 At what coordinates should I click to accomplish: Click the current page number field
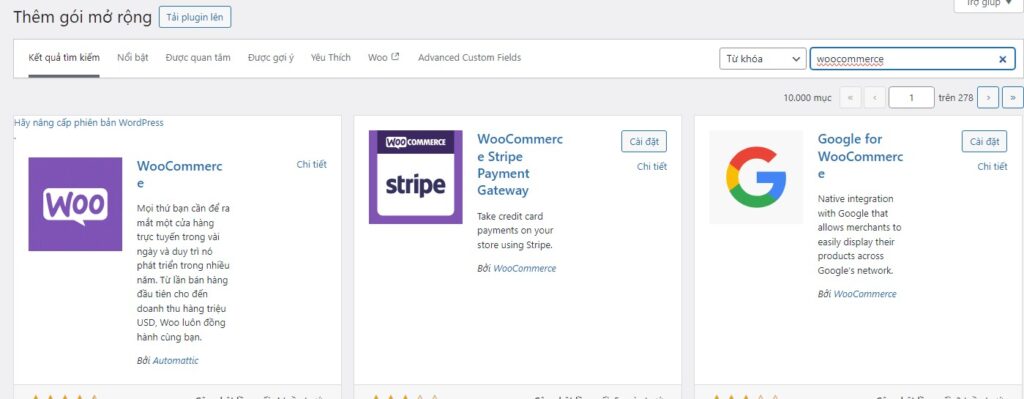(911, 97)
